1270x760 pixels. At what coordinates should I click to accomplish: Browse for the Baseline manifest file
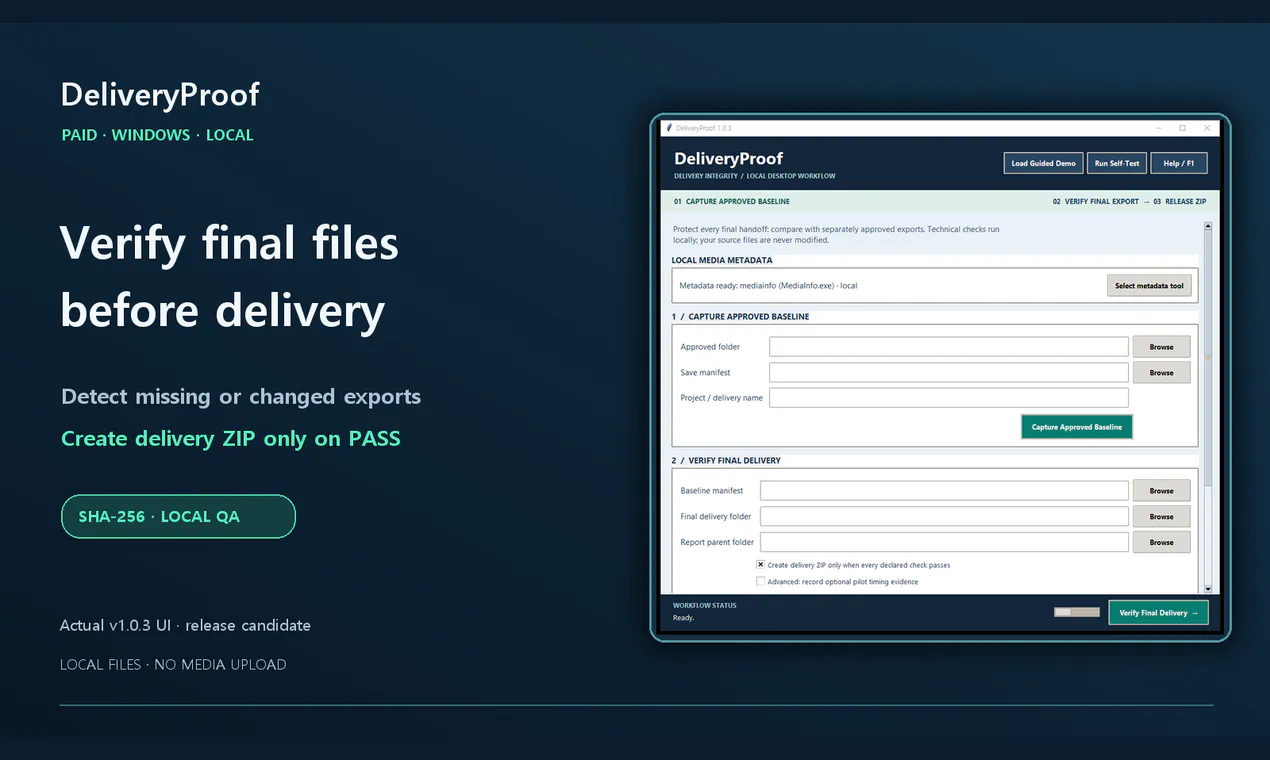point(1161,491)
